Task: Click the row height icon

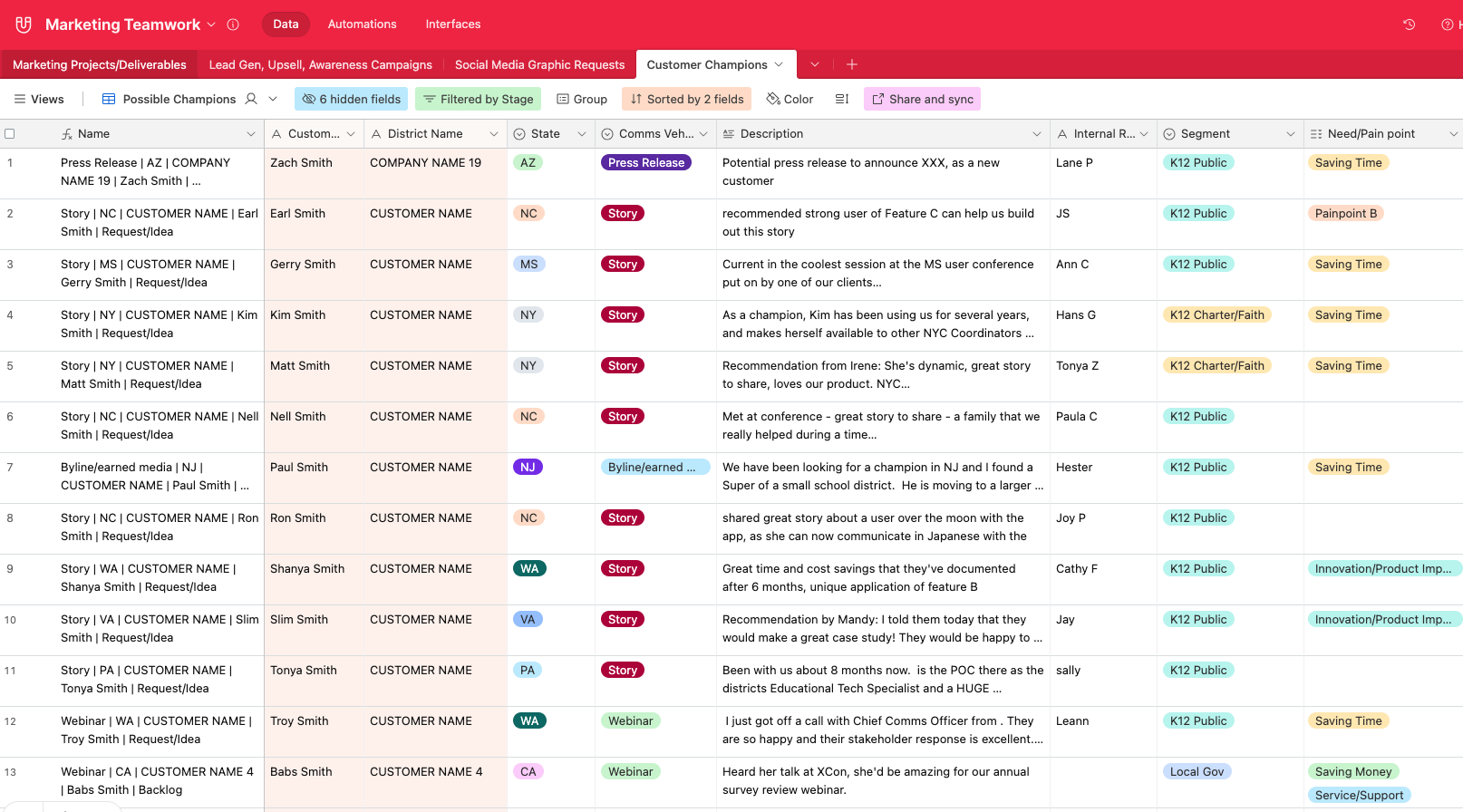Action: [x=842, y=99]
